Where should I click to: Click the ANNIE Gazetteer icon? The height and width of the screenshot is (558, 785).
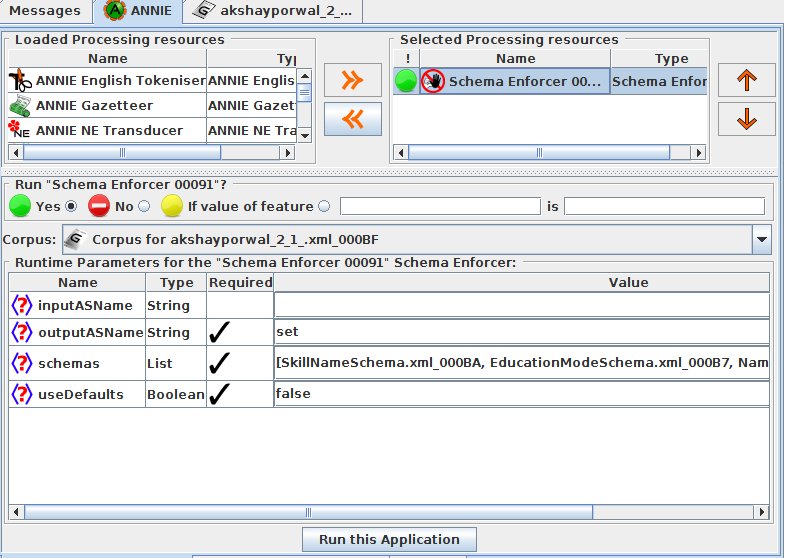(20, 106)
